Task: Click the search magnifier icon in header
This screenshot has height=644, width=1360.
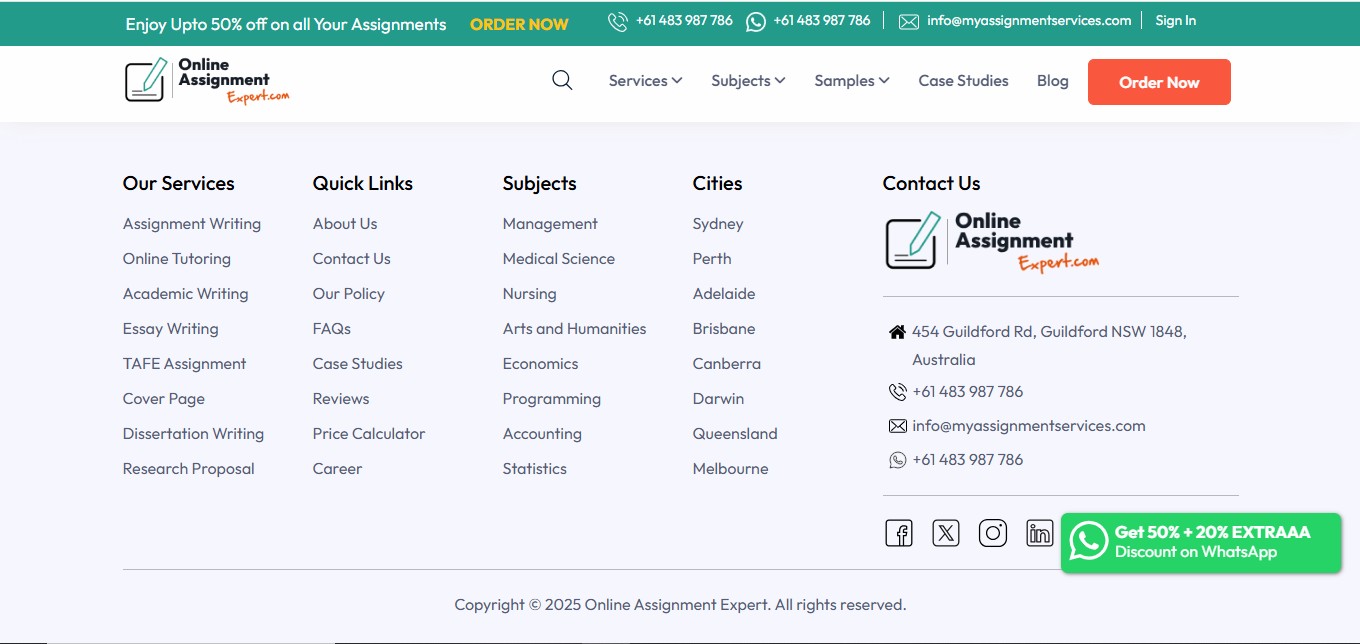Action: [562, 81]
